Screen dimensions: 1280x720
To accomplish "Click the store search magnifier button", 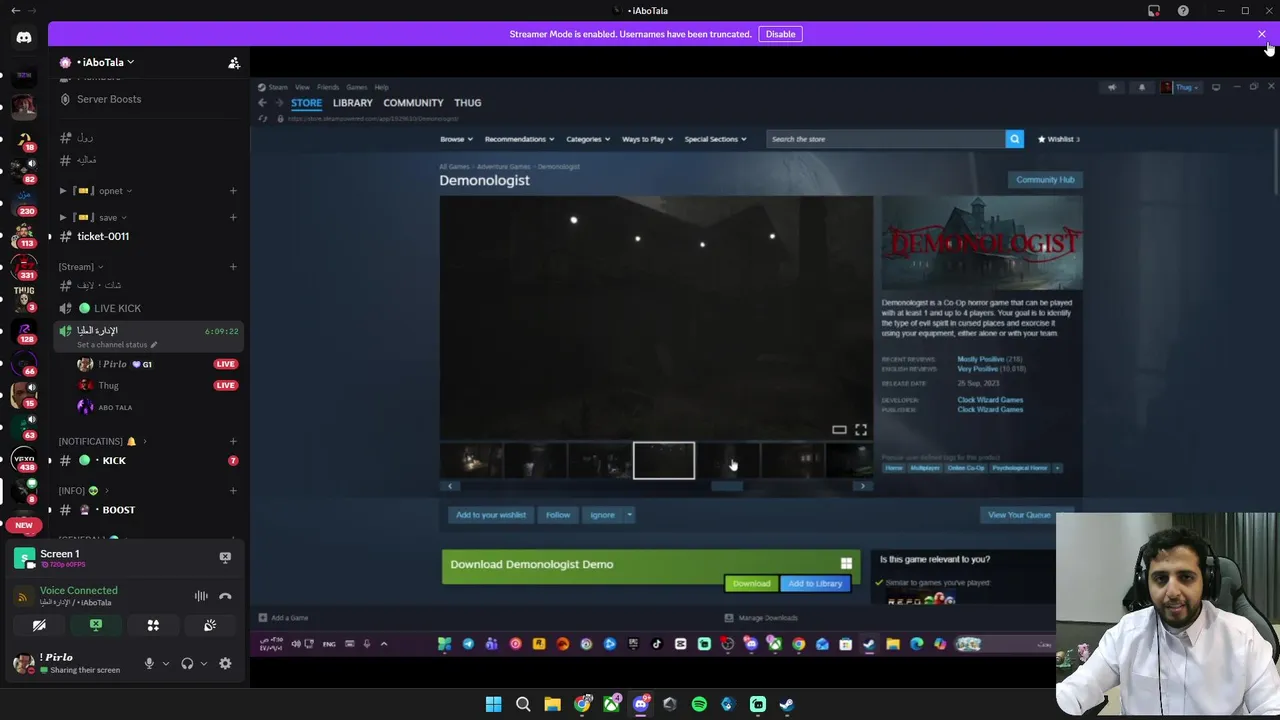I will pyautogui.click(x=1014, y=139).
